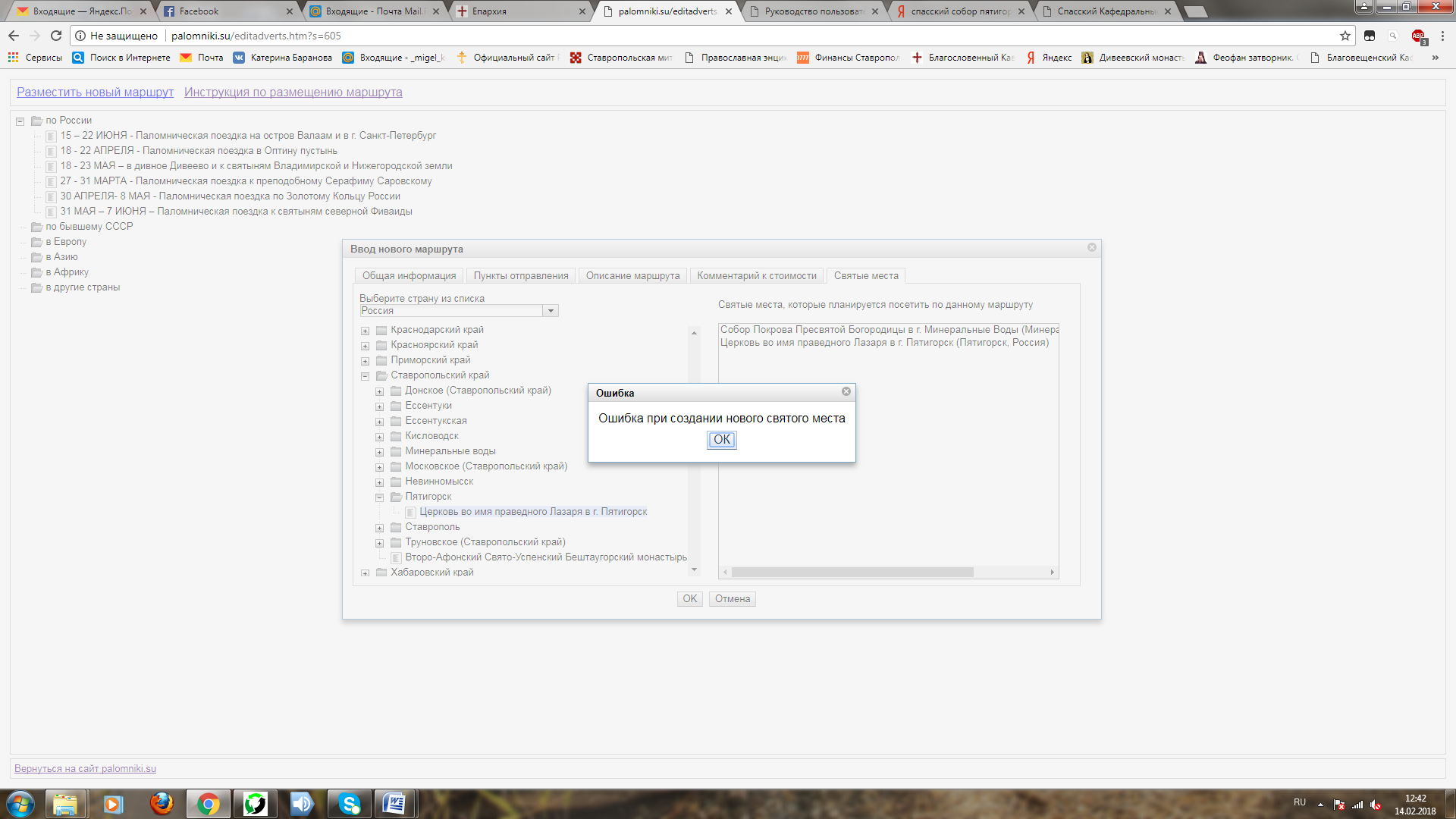This screenshot has height=819, width=1456.
Task: Collapse the Пятигорск folder node
Action: coord(379,497)
